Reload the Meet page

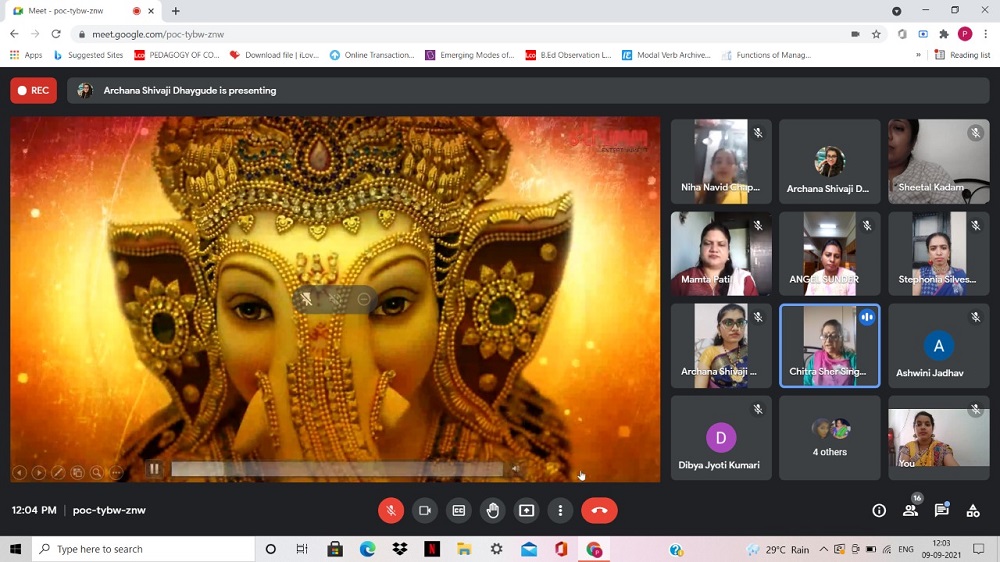tap(56, 34)
